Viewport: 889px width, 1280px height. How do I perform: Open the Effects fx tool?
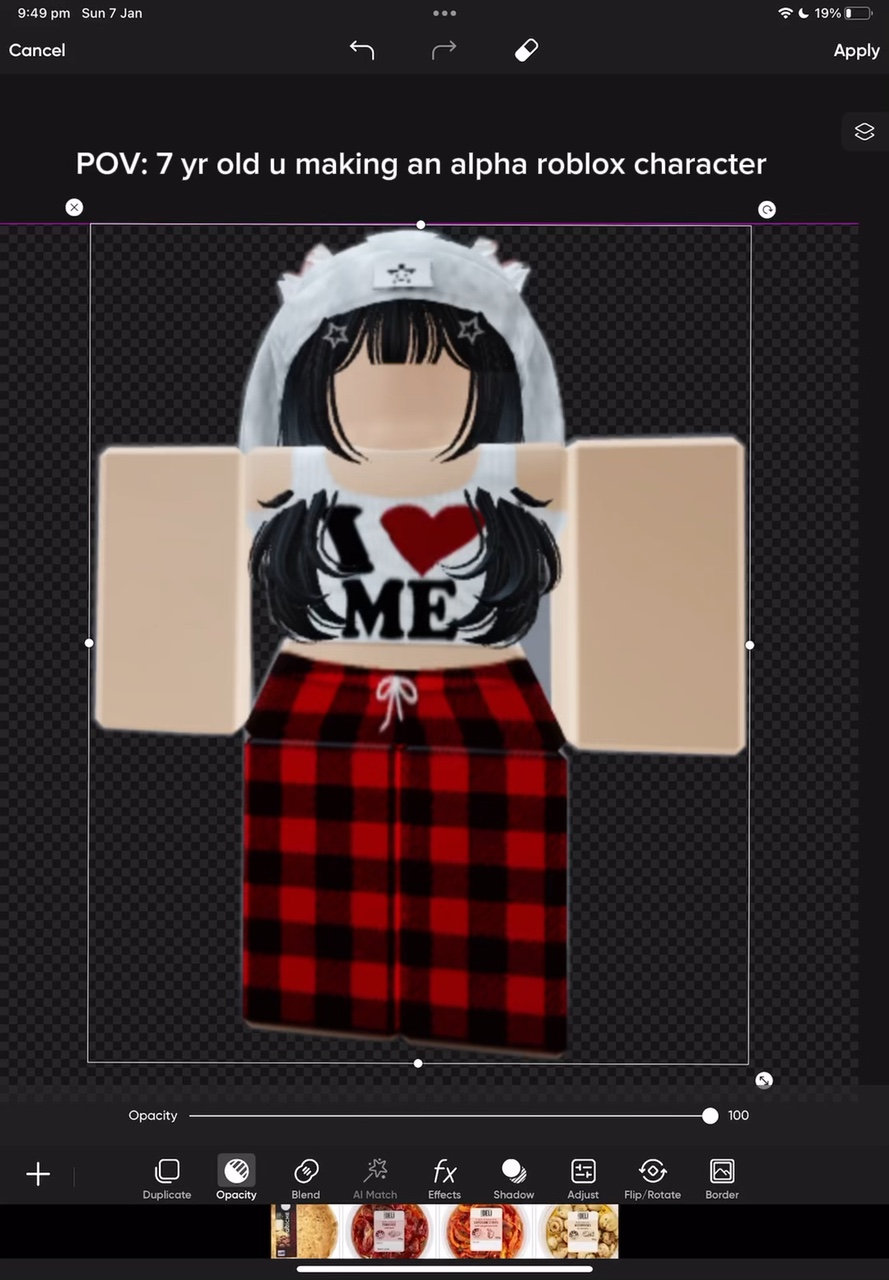pyautogui.click(x=444, y=1178)
